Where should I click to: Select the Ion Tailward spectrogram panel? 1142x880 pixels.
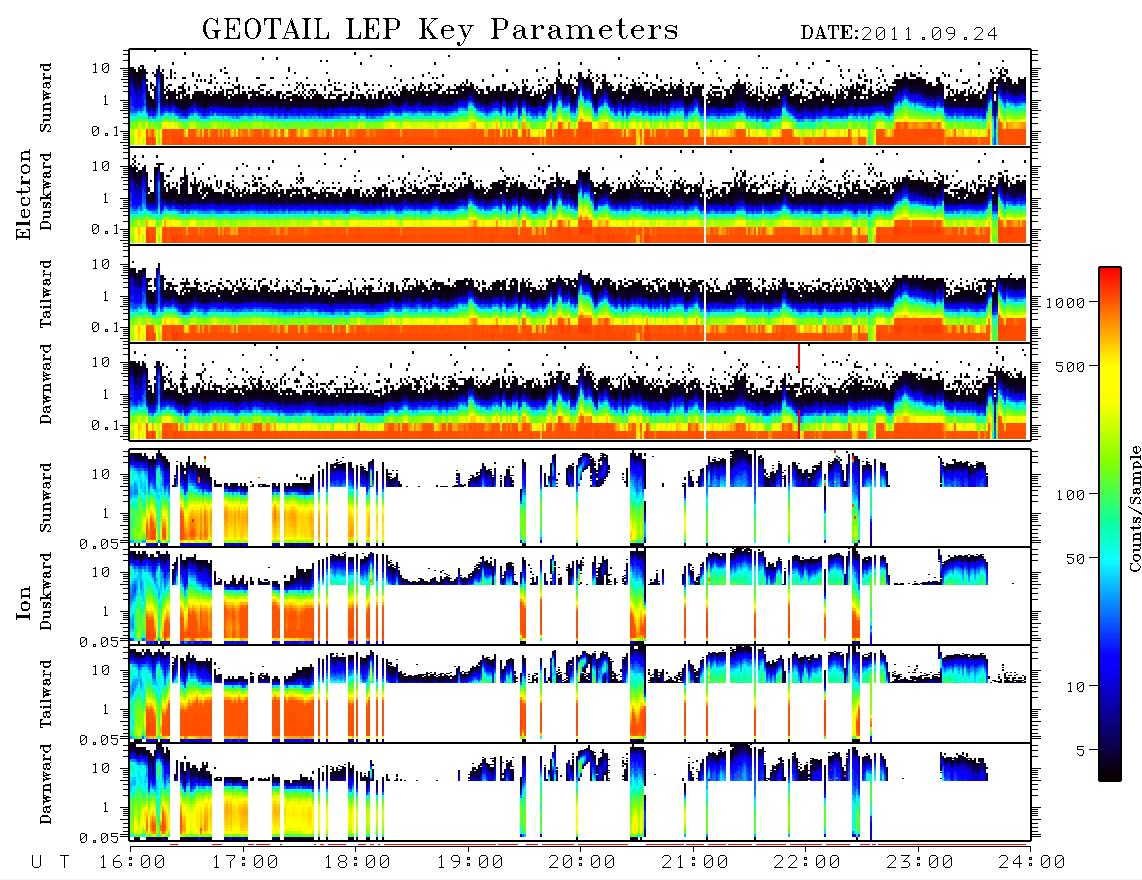point(580,694)
